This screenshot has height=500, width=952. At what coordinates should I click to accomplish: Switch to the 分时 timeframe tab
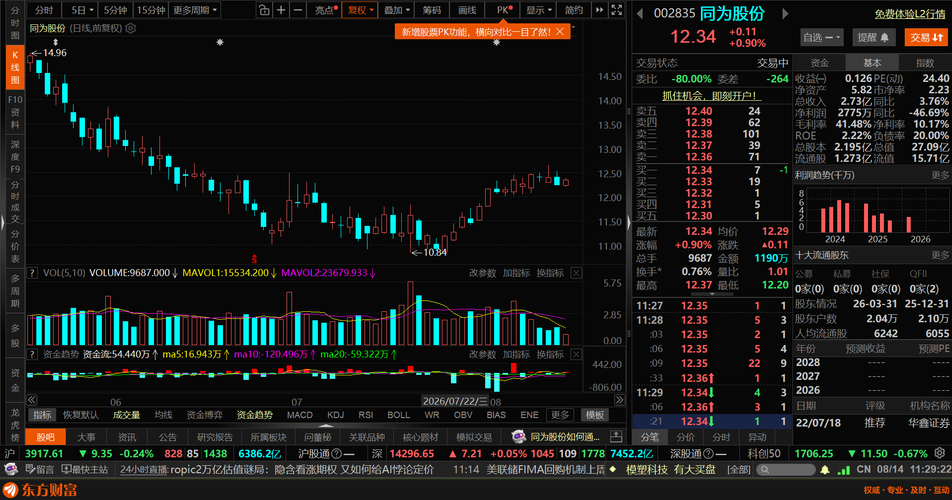(44, 10)
